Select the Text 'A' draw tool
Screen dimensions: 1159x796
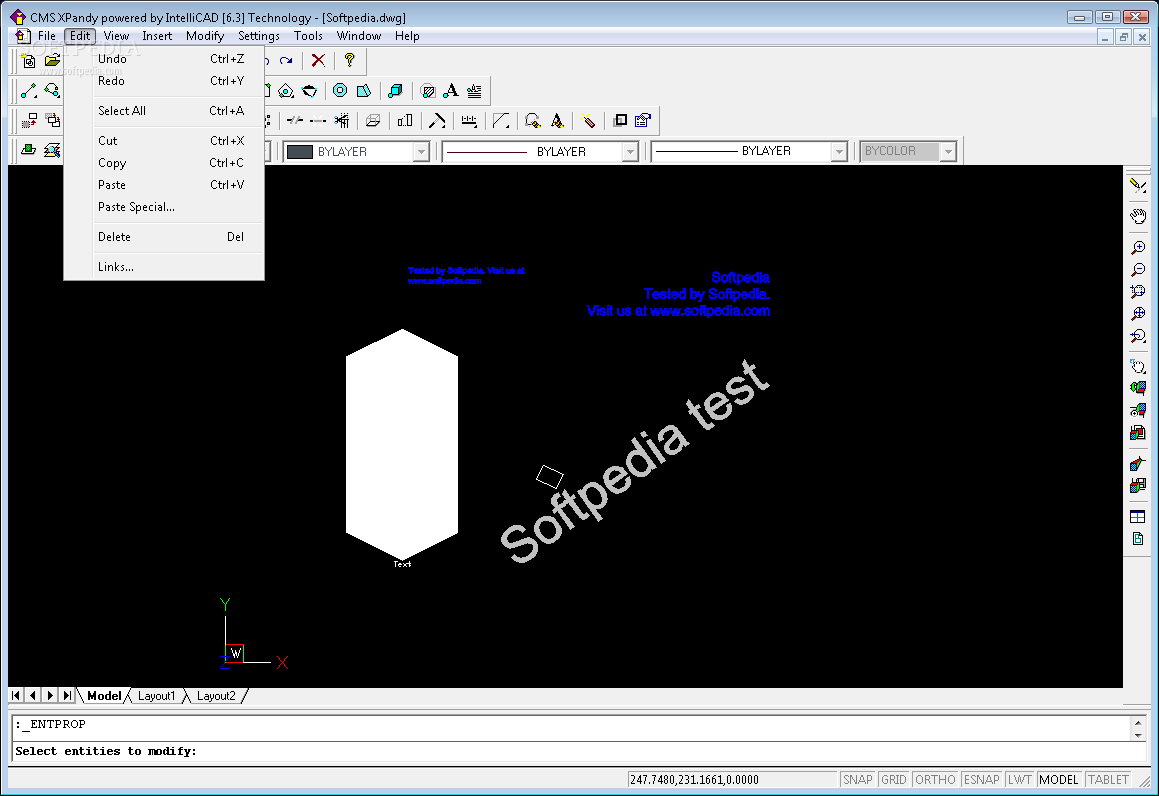451,91
